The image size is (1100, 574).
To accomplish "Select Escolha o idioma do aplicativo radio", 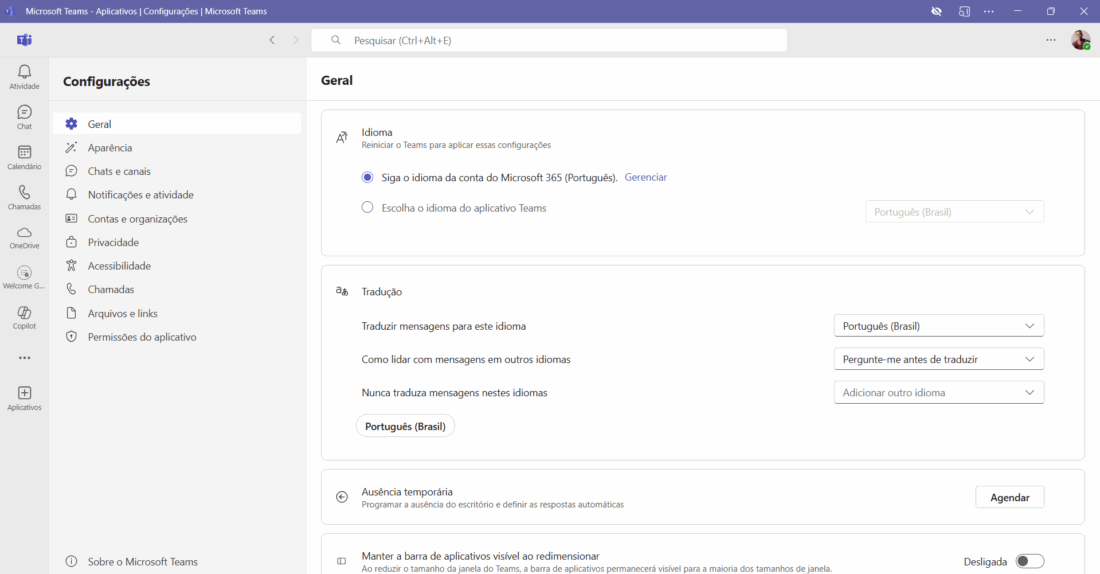I will pyautogui.click(x=368, y=208).
